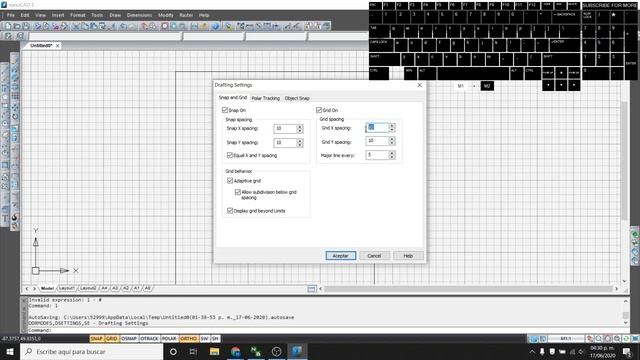Uncheck the Snap On checkbox
Image resolution: width=640 pixels, height=360 pixels.
point(225,110)
